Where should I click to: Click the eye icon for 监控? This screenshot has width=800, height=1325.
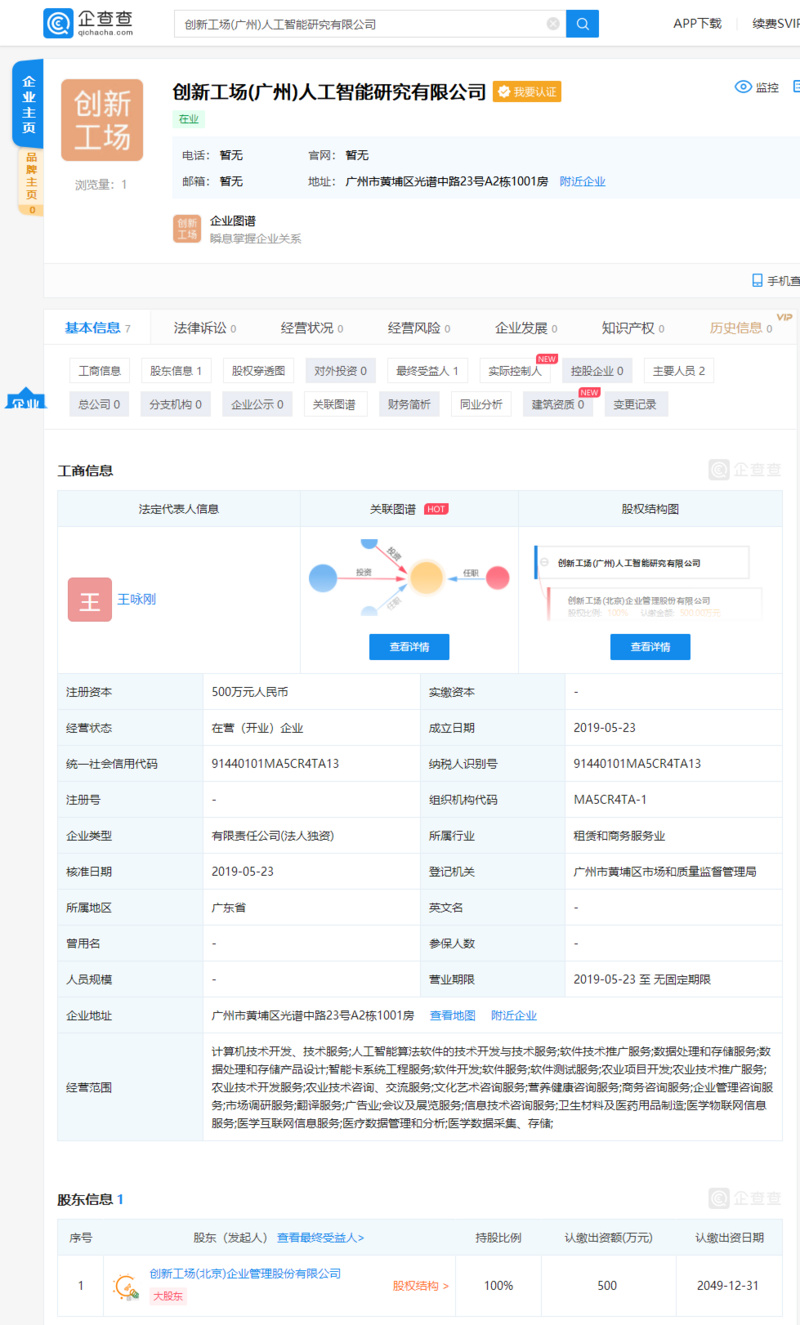pyautogui.click(x=743, y=87)
